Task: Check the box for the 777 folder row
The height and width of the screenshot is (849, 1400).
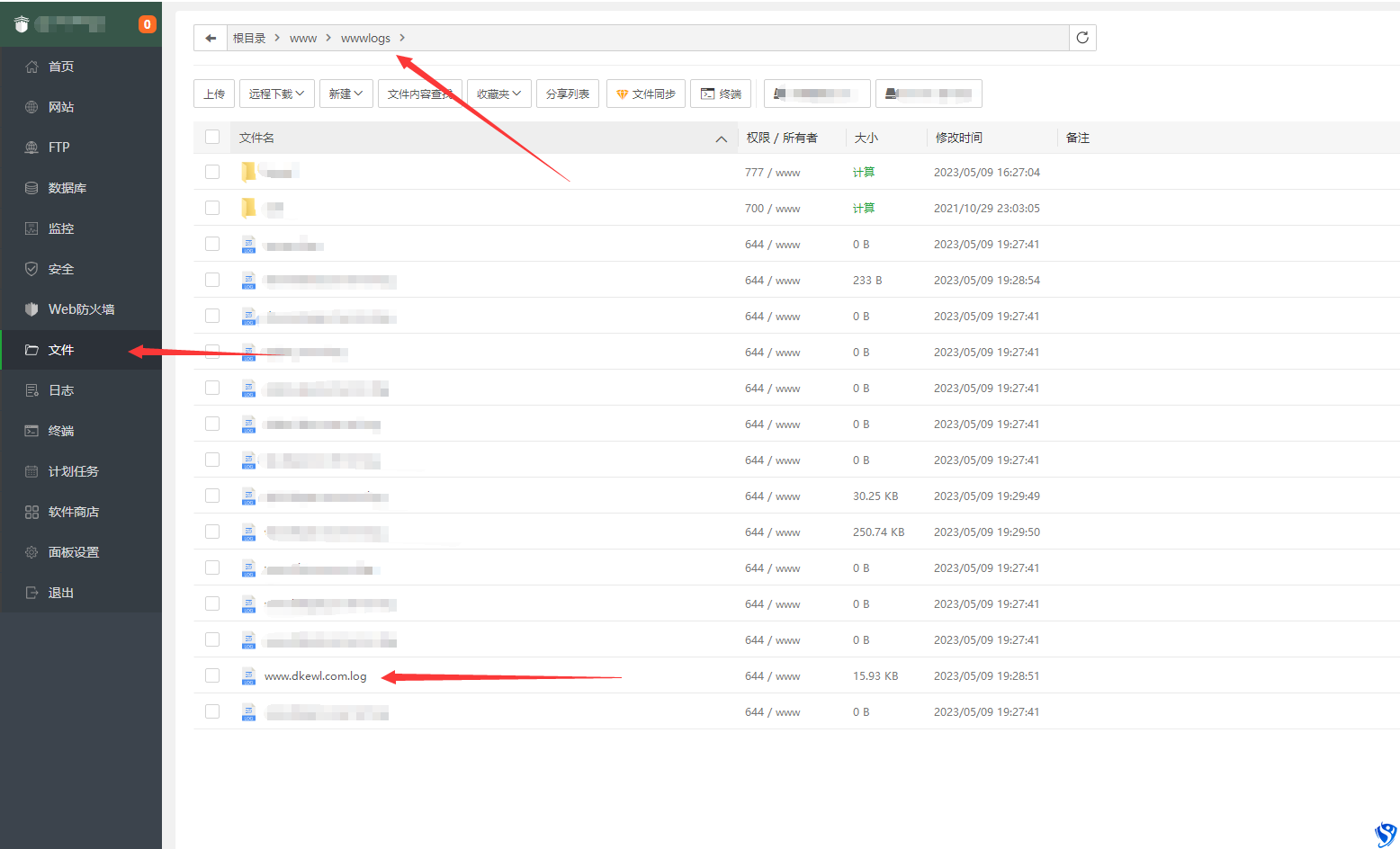Action: click(212, 172)
